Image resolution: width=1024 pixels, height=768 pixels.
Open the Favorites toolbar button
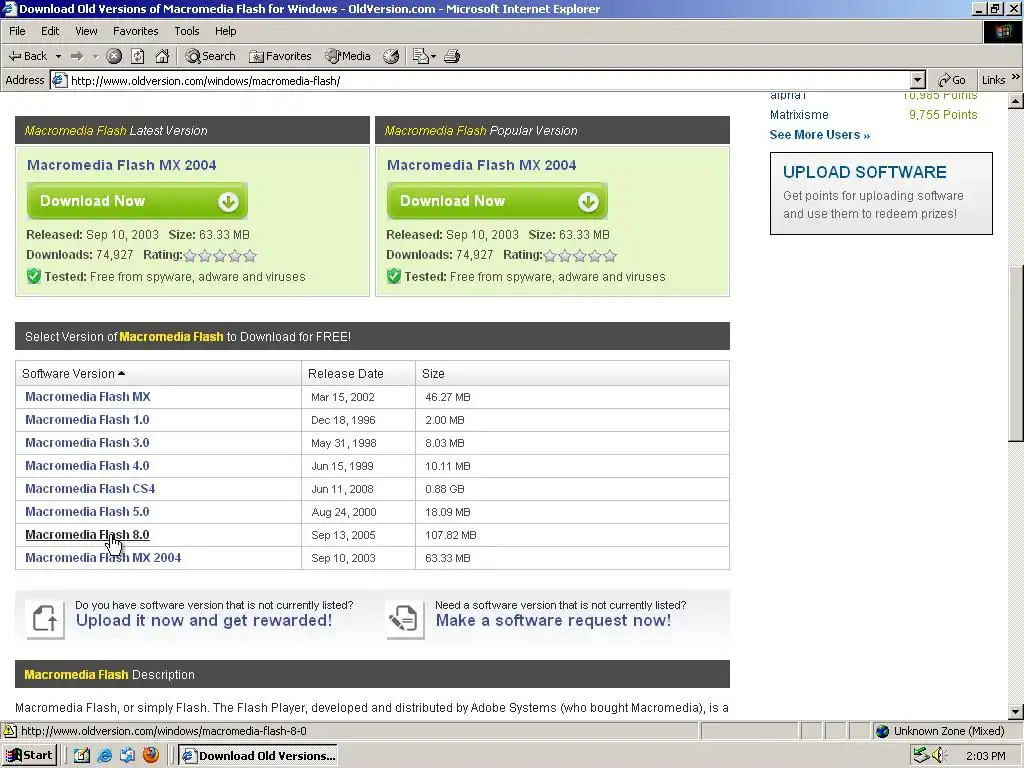tap(280, 56)
